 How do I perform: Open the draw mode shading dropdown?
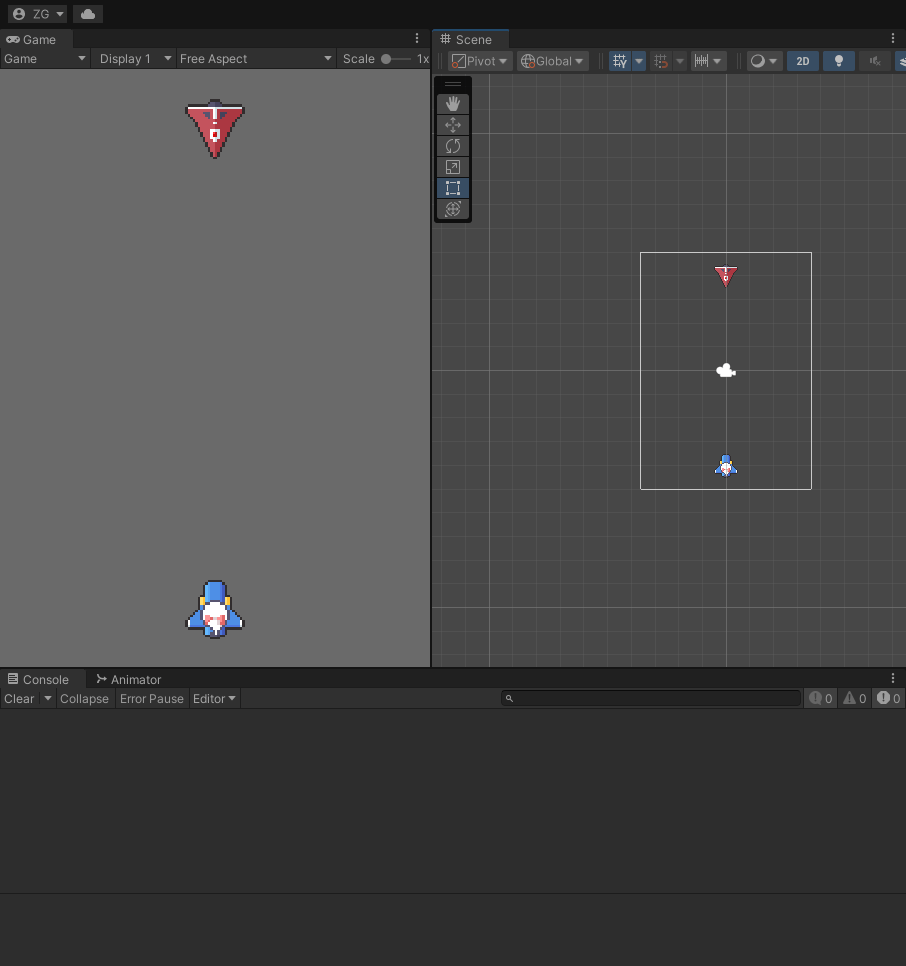tap(764, 61)
